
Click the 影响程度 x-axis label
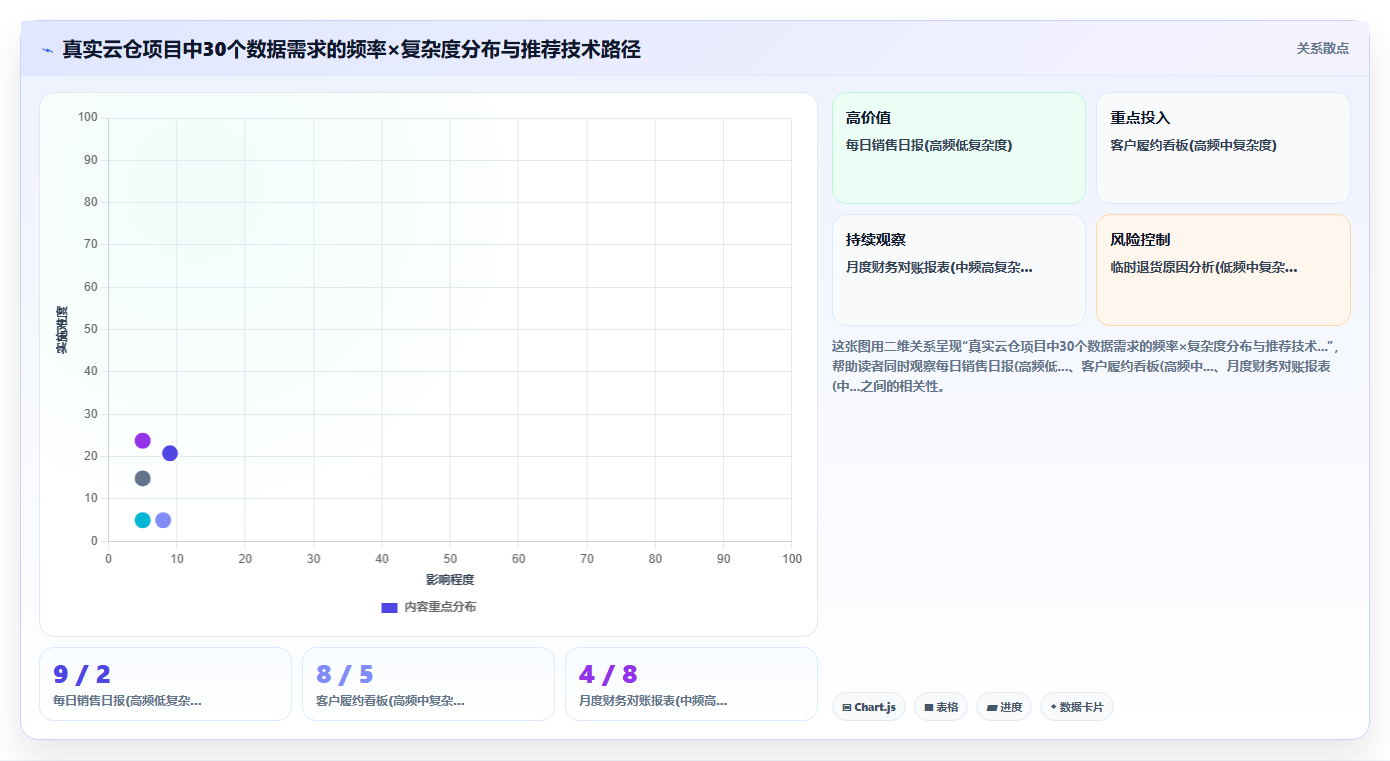[x=450, y=580]
